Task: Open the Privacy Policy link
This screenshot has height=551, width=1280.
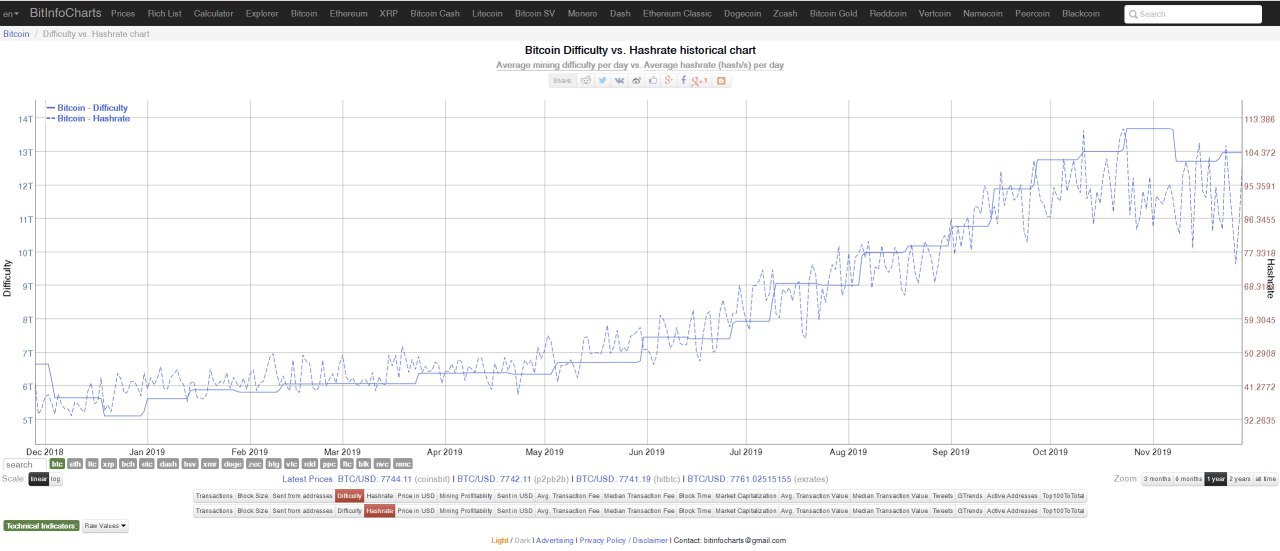Action: pos(602,540)
